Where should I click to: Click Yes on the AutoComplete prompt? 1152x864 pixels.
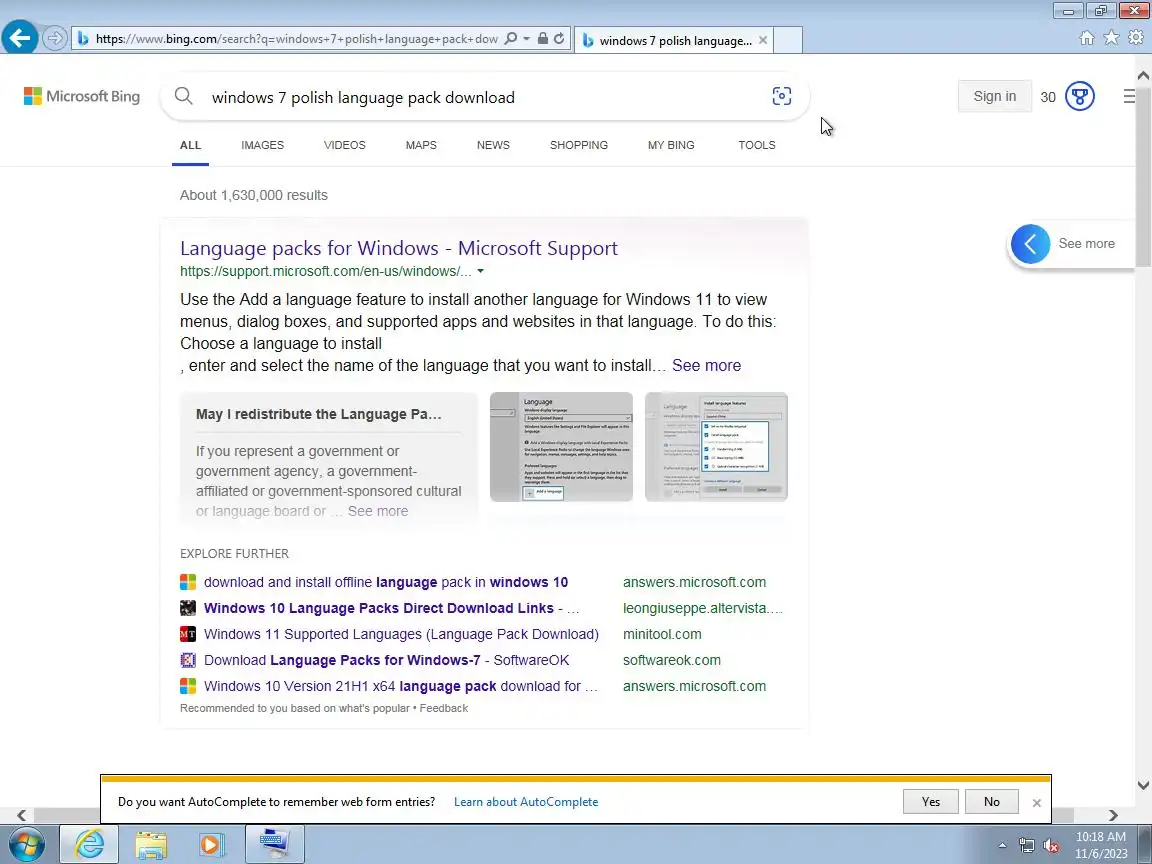[931, 802]
